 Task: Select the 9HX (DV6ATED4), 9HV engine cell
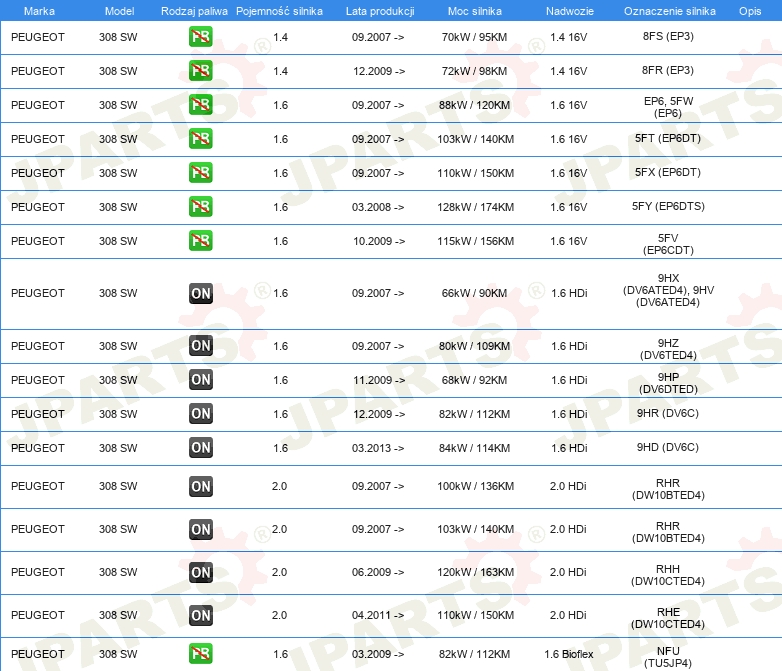668,290
